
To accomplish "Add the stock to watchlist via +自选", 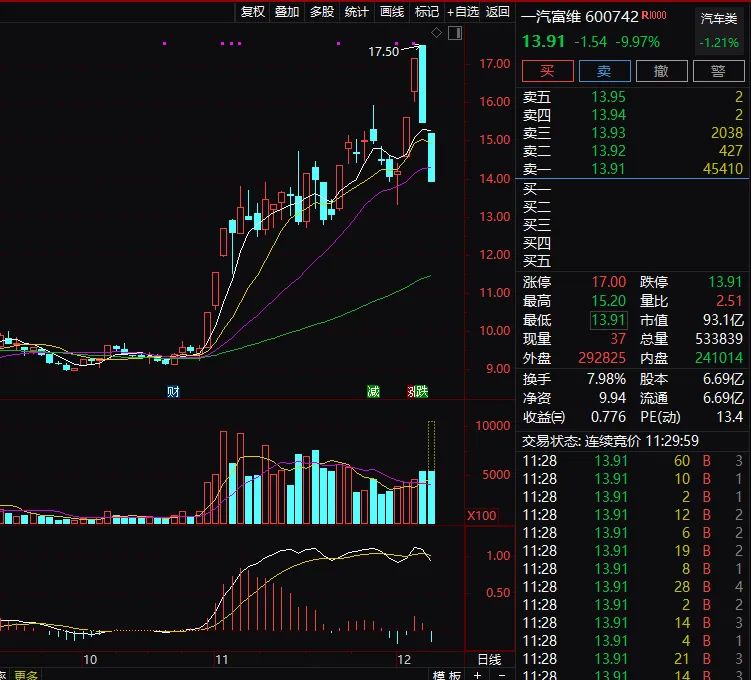I will coord(463,11).
